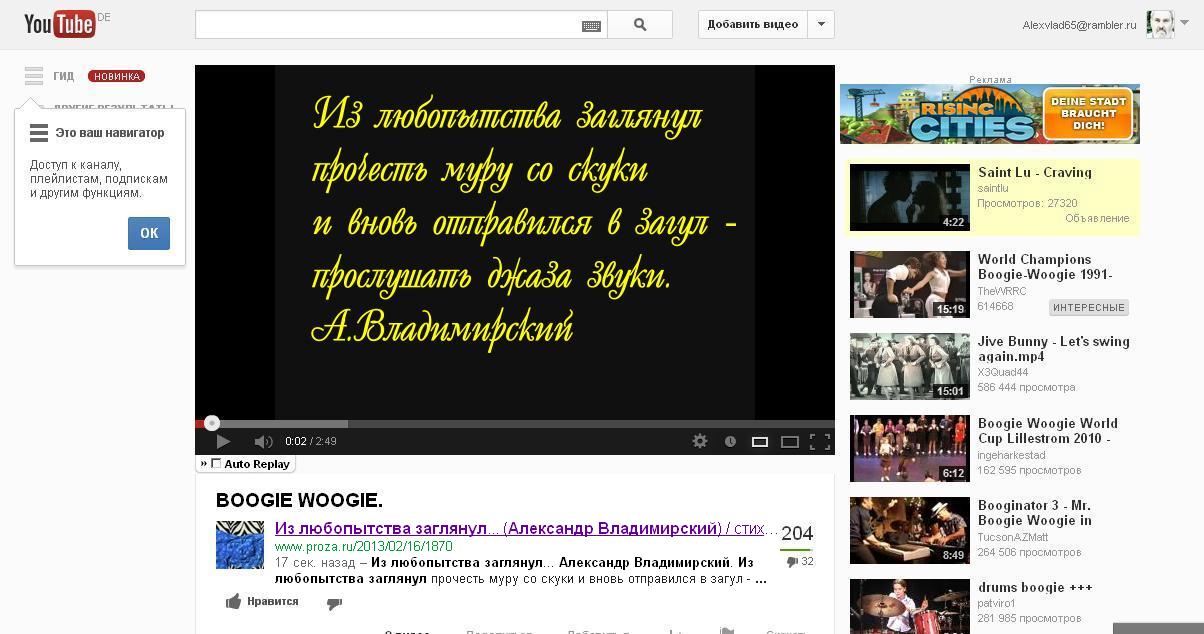Click the ingeharkestad channel name
Image resolution: width=1204 pixels, height=634 pixels.
1014,455
